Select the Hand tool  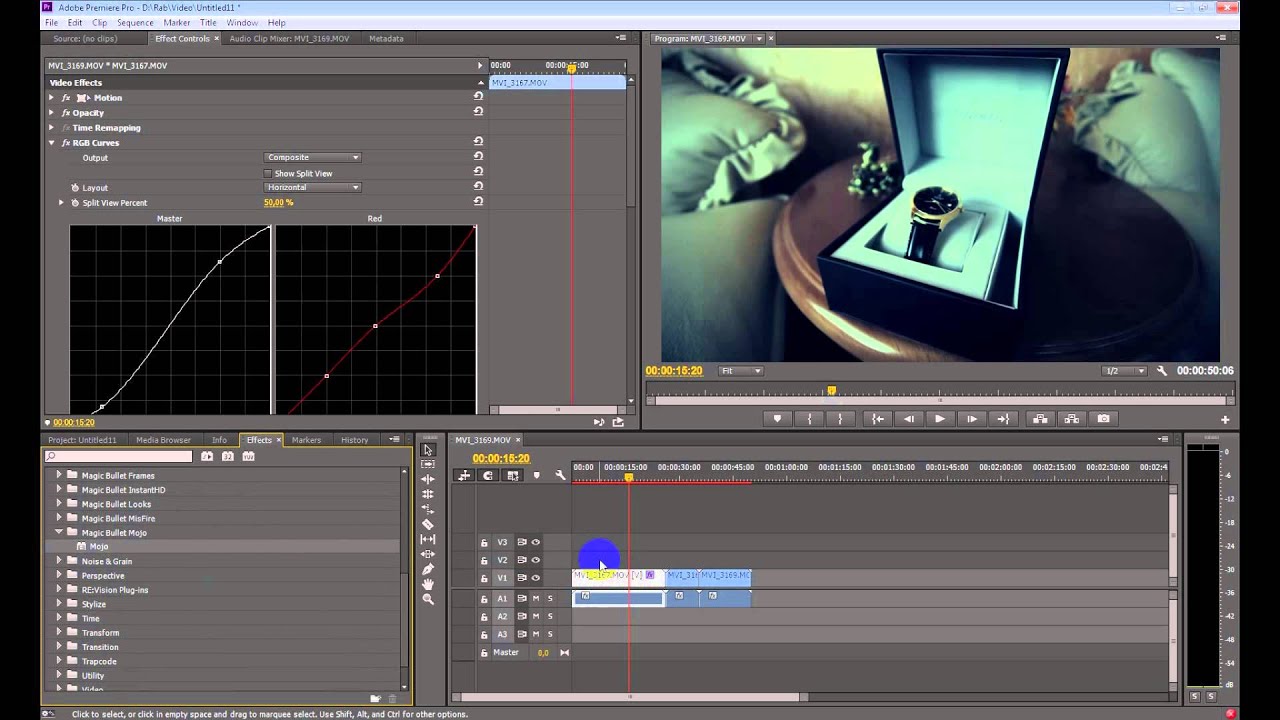428,584
